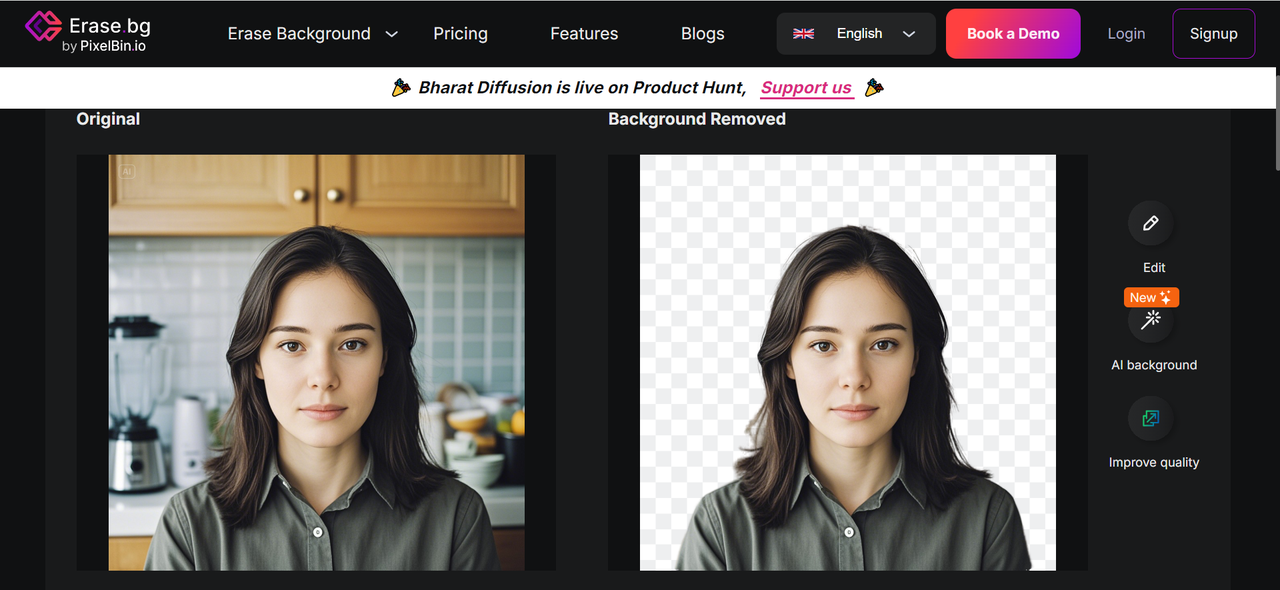The width and height of the screenshot is (1280, 590).
Task: Click the Signup button
Action: tap(1213, 34)
